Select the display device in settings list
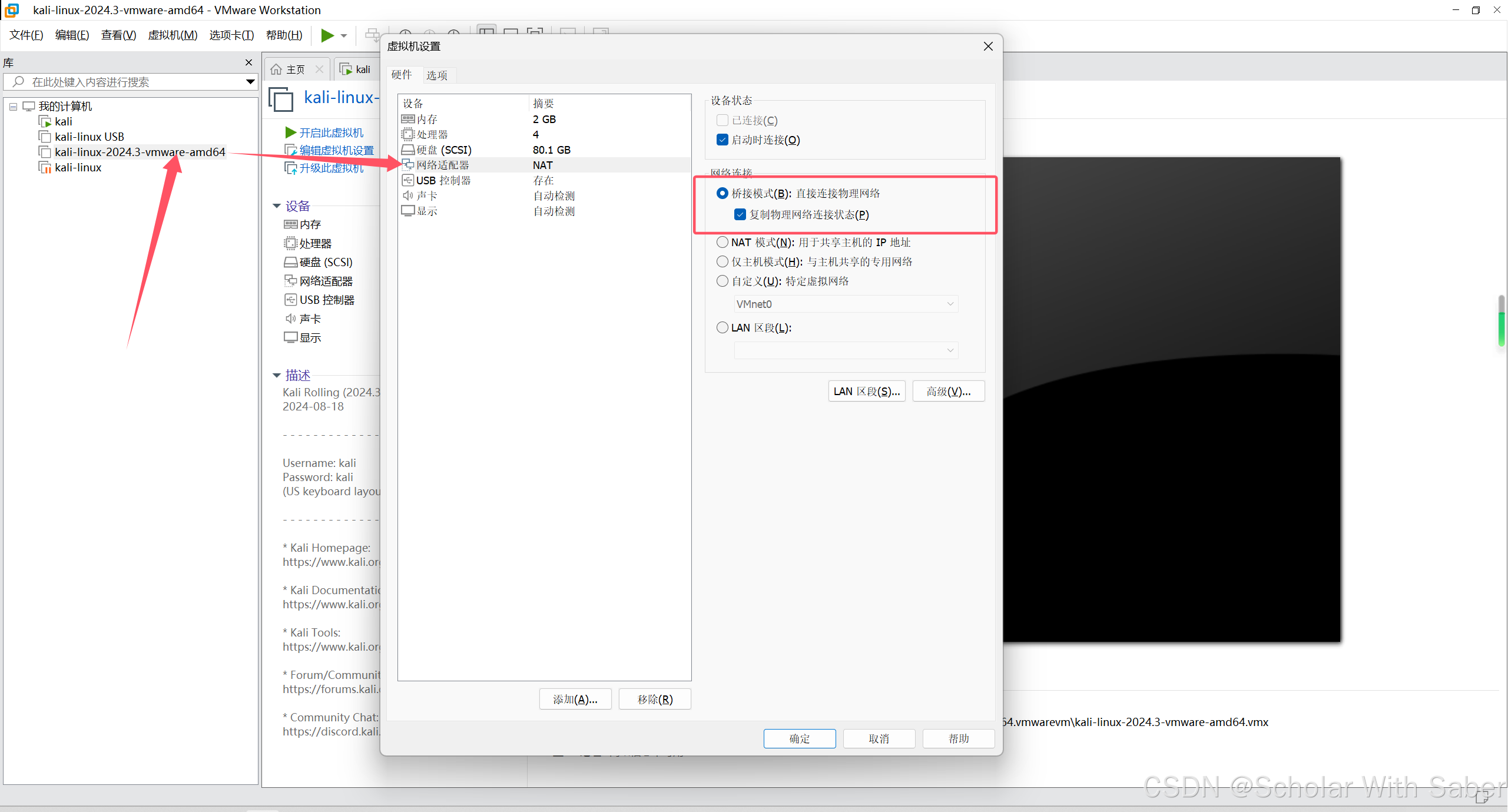 click(426, 211)
